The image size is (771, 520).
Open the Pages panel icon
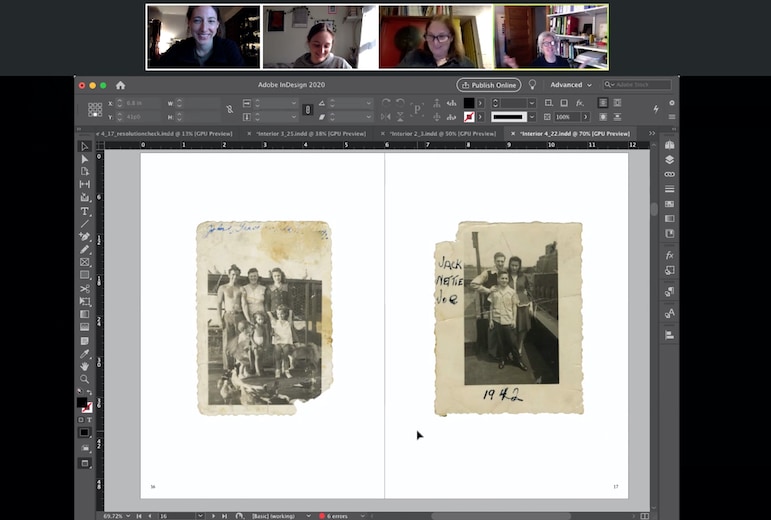click(x=669, y=145)
